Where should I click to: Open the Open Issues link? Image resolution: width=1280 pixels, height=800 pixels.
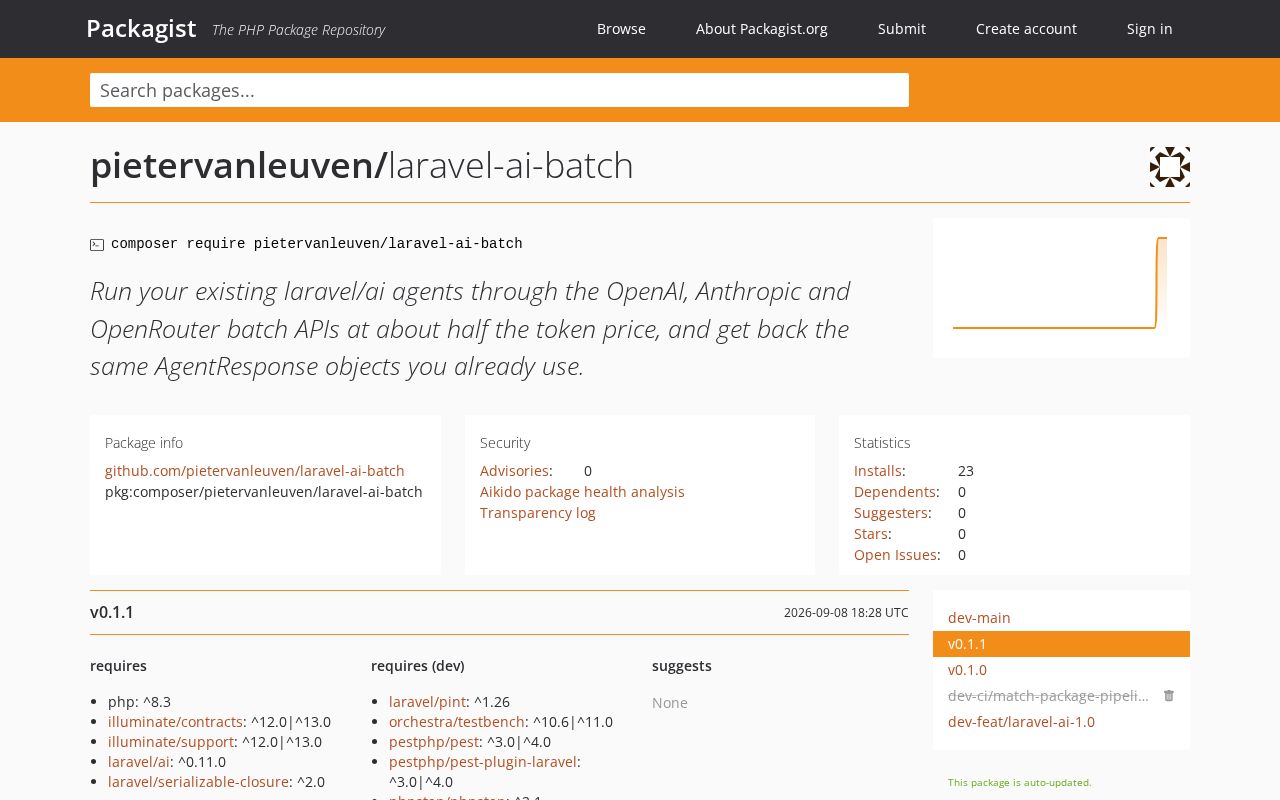(896, 555)
